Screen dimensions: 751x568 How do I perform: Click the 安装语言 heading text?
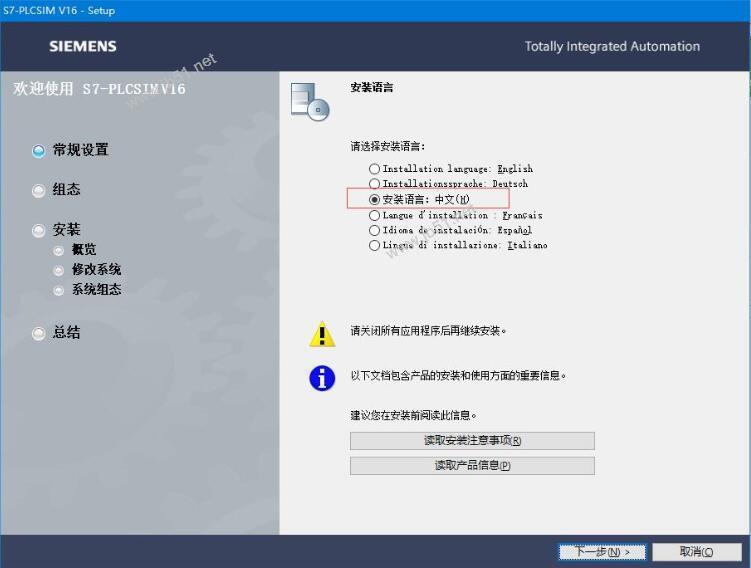pyautogui.click(x=372, y=87)
